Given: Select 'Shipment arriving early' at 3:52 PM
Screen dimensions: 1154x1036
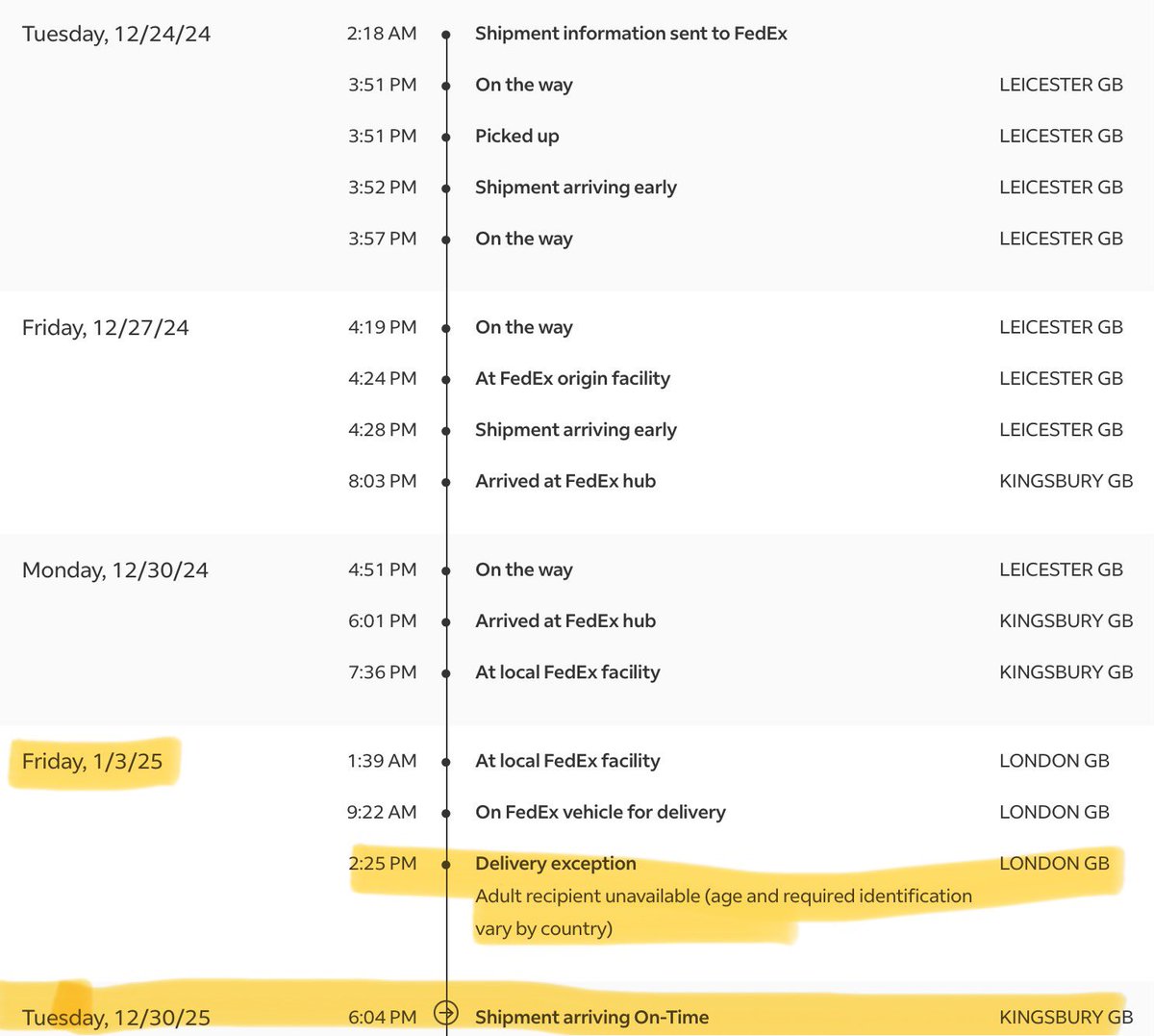Looking at the screenshot, I should pyautogui.click(x=576, y=188).
